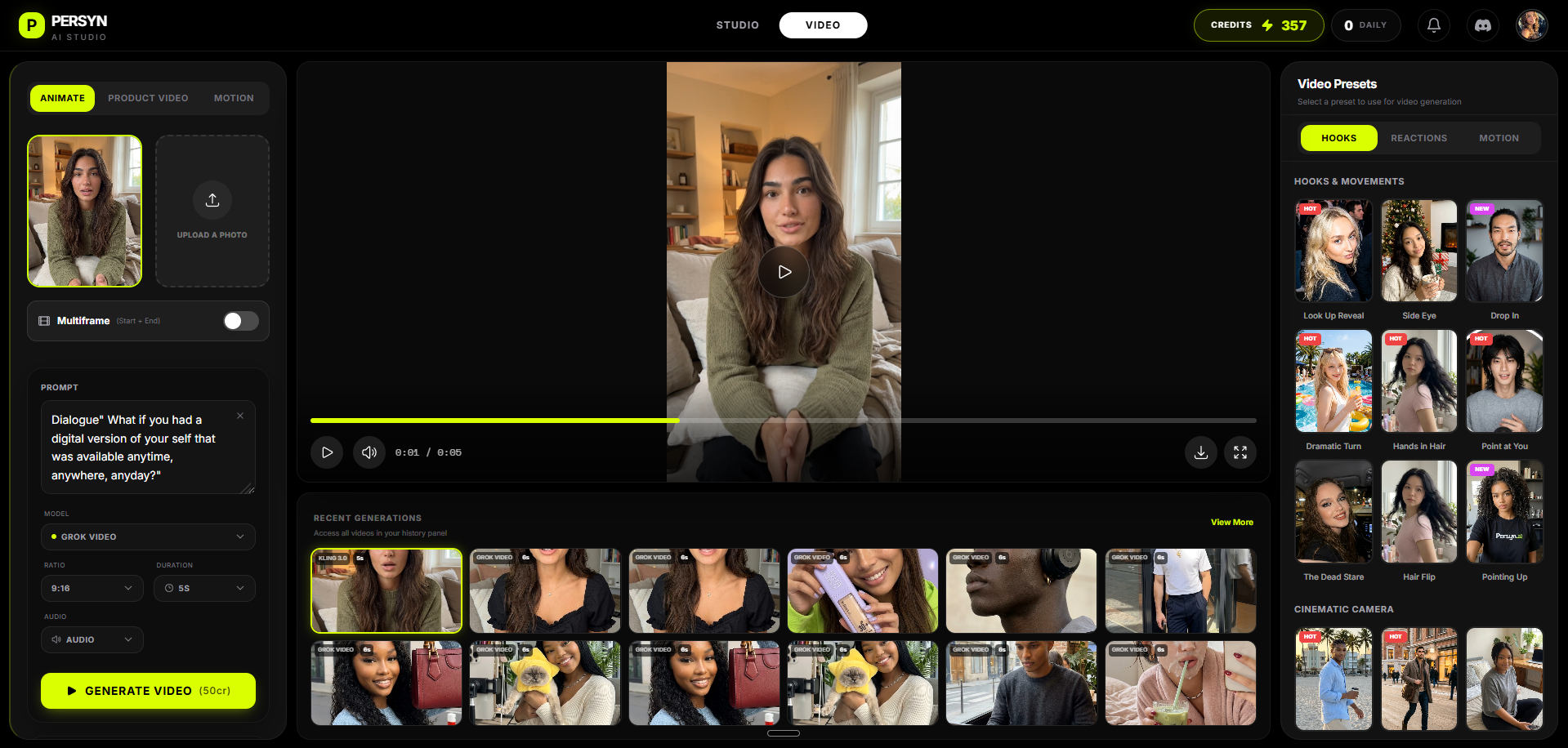Open the Discord link icon

tap(1482, 25)
